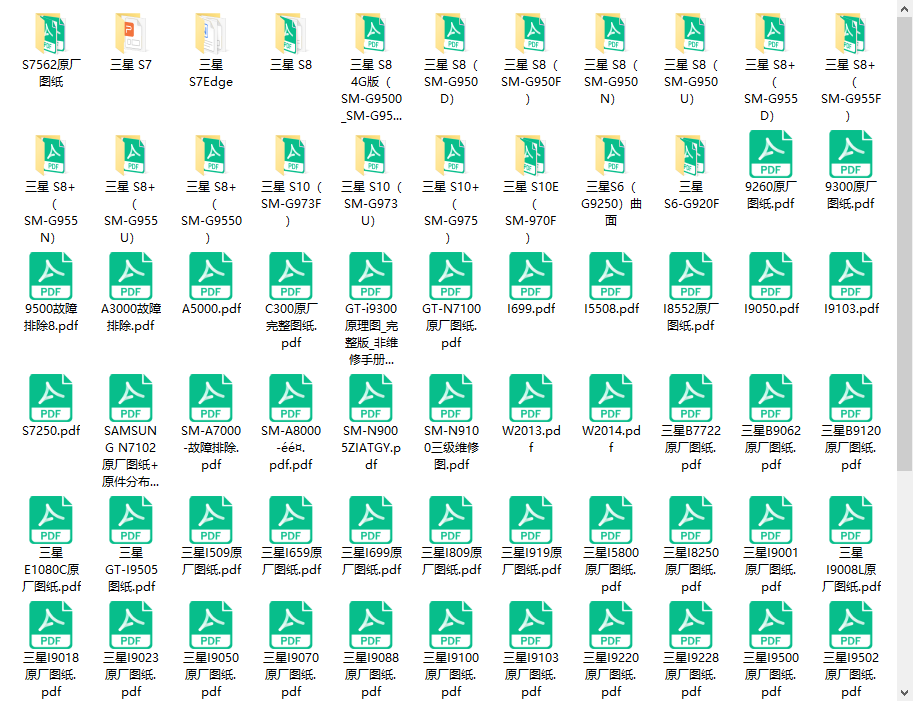Click the 三星B7722原厂图纸.pdf PDF icon
Screen dimensions: 913x701
point(691,398)
